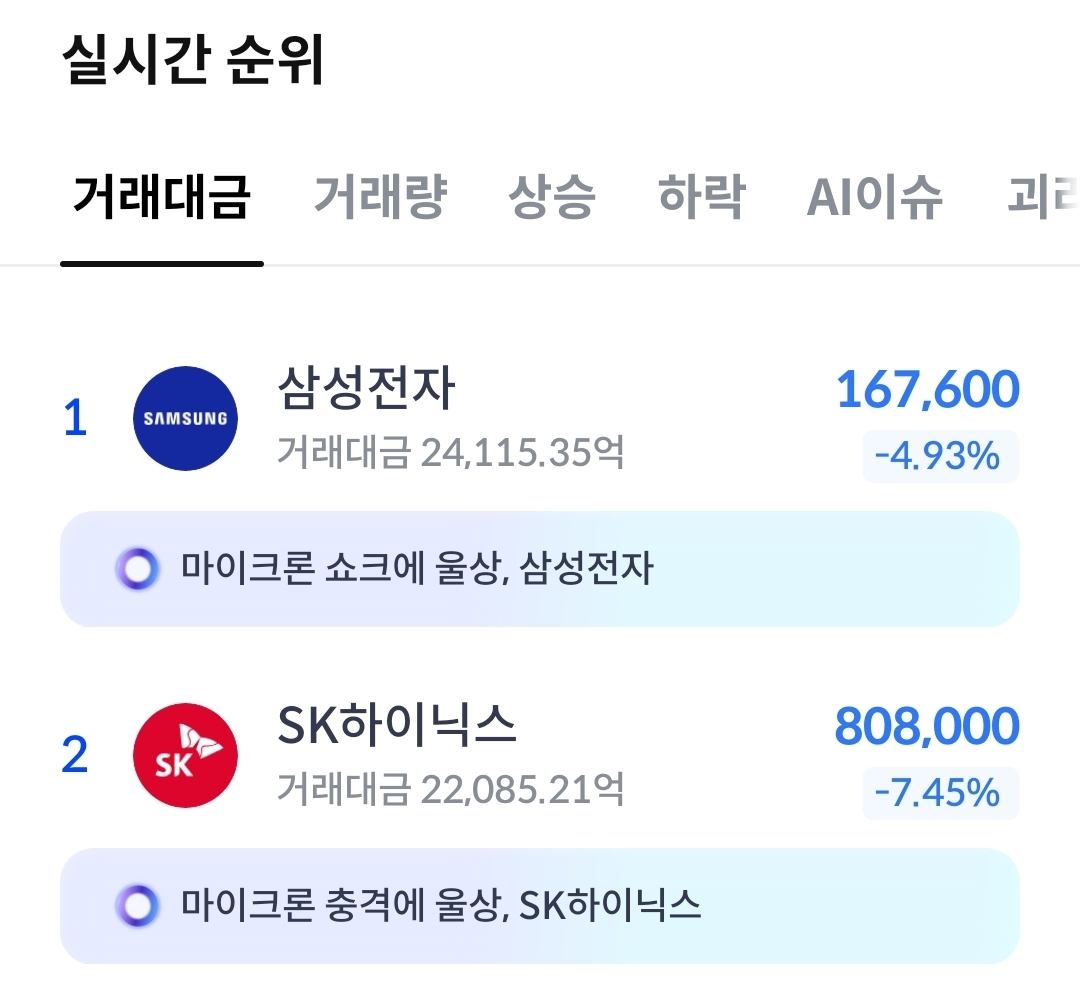
Task: Tap the SK hynix logo icon
Action: (x=185, y=755)
